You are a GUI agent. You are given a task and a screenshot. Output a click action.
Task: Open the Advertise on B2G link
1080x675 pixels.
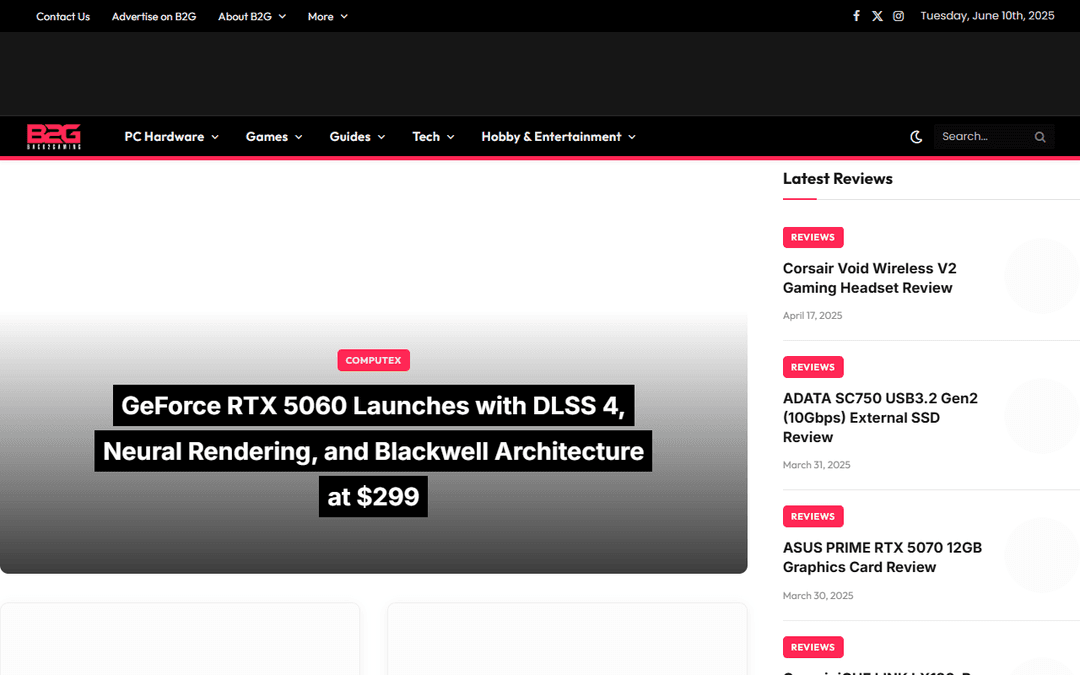point(154,17)
